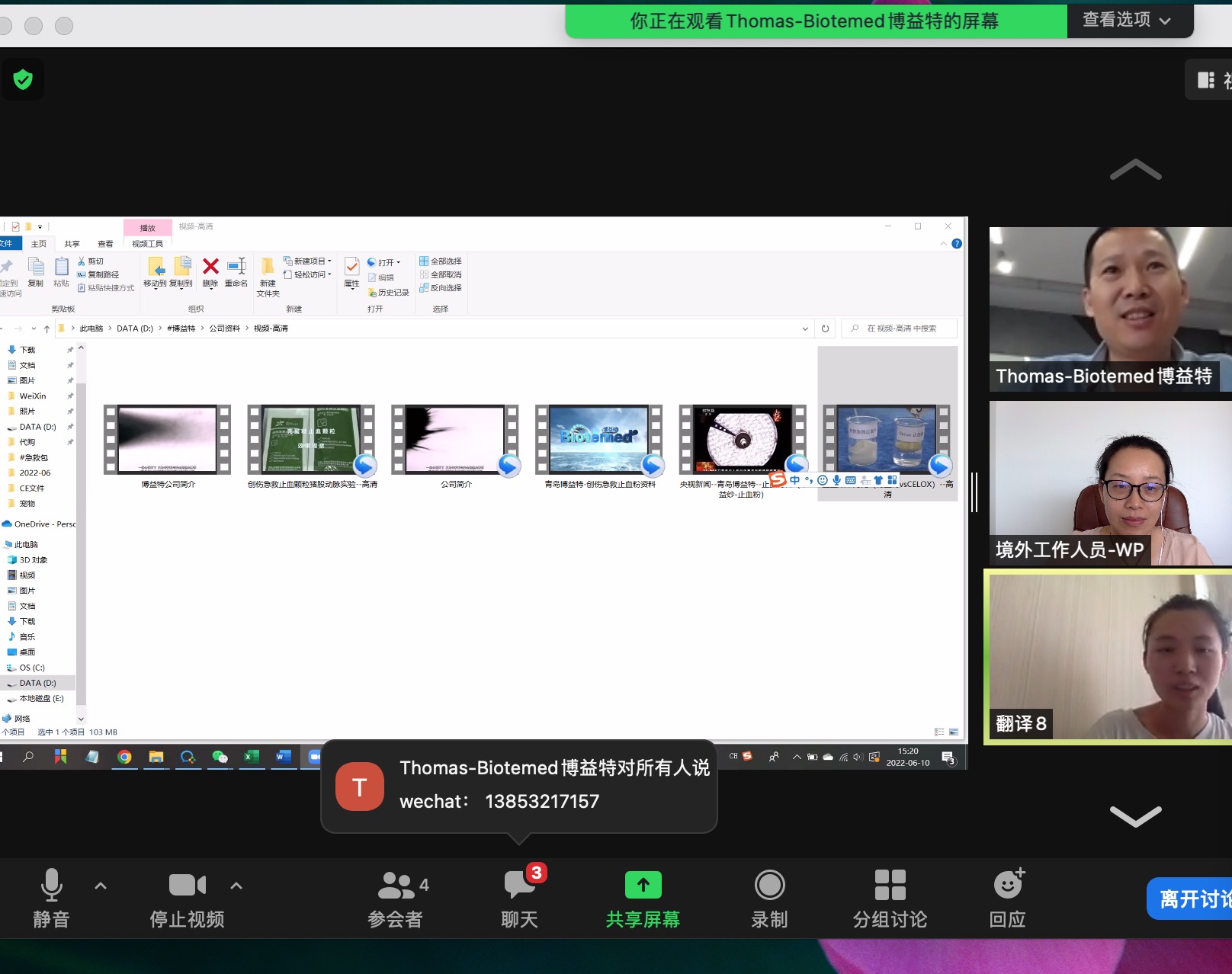Click 反向选择 invert selection
The image size is (1232, 974).
(x=441, y=288)
